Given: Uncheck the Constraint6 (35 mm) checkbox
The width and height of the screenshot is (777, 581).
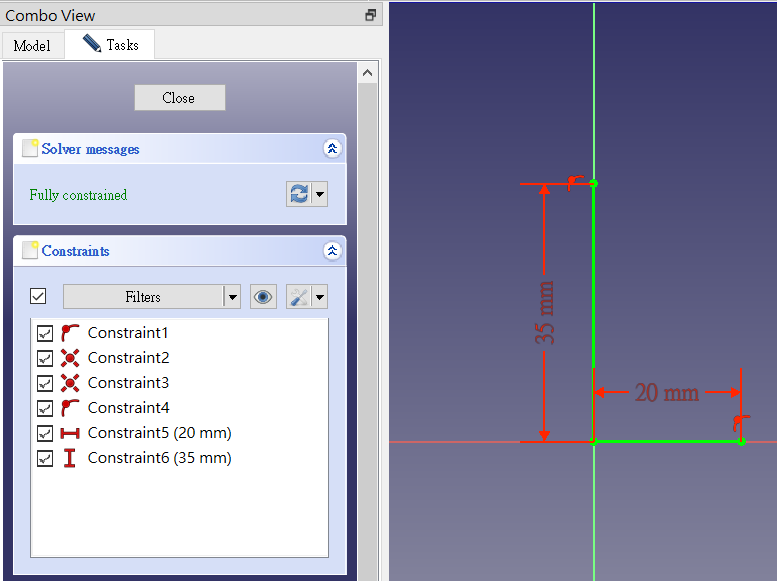Looking at the screenshot, I should pos(45,458).
